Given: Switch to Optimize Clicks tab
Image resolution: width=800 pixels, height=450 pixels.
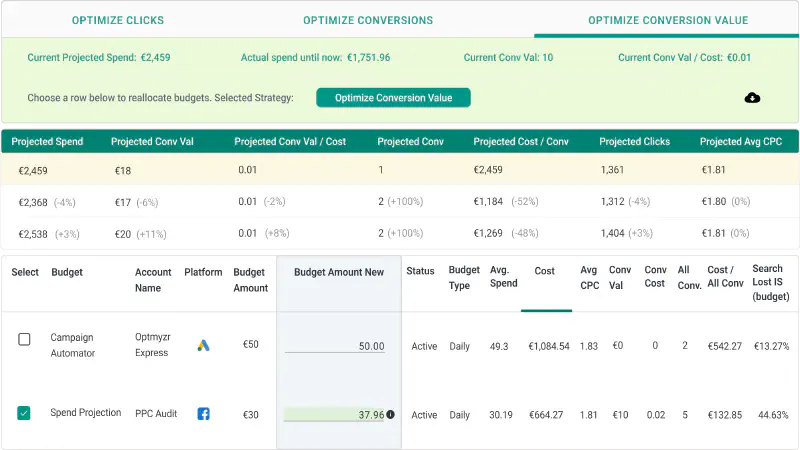Looking at the screenshot, I should click(118, 20).
